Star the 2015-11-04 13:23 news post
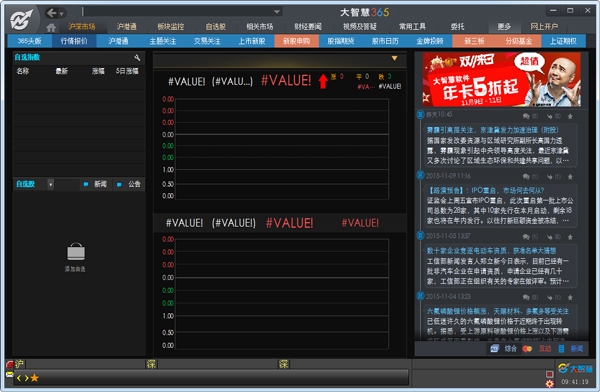The height and width of the screenshot is (392, 600). coord(570,297)
